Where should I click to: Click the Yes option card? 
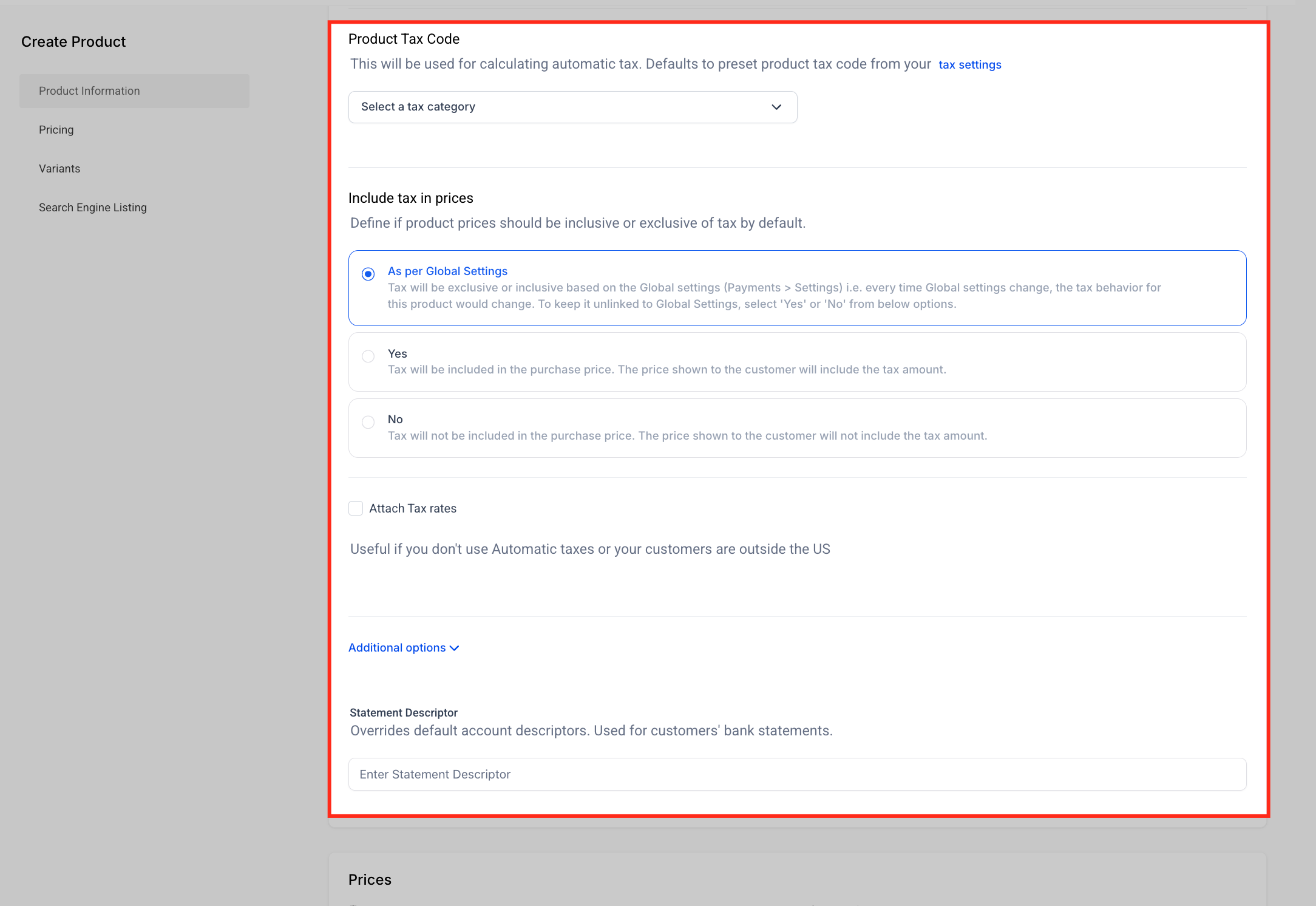tap(797, 362)
